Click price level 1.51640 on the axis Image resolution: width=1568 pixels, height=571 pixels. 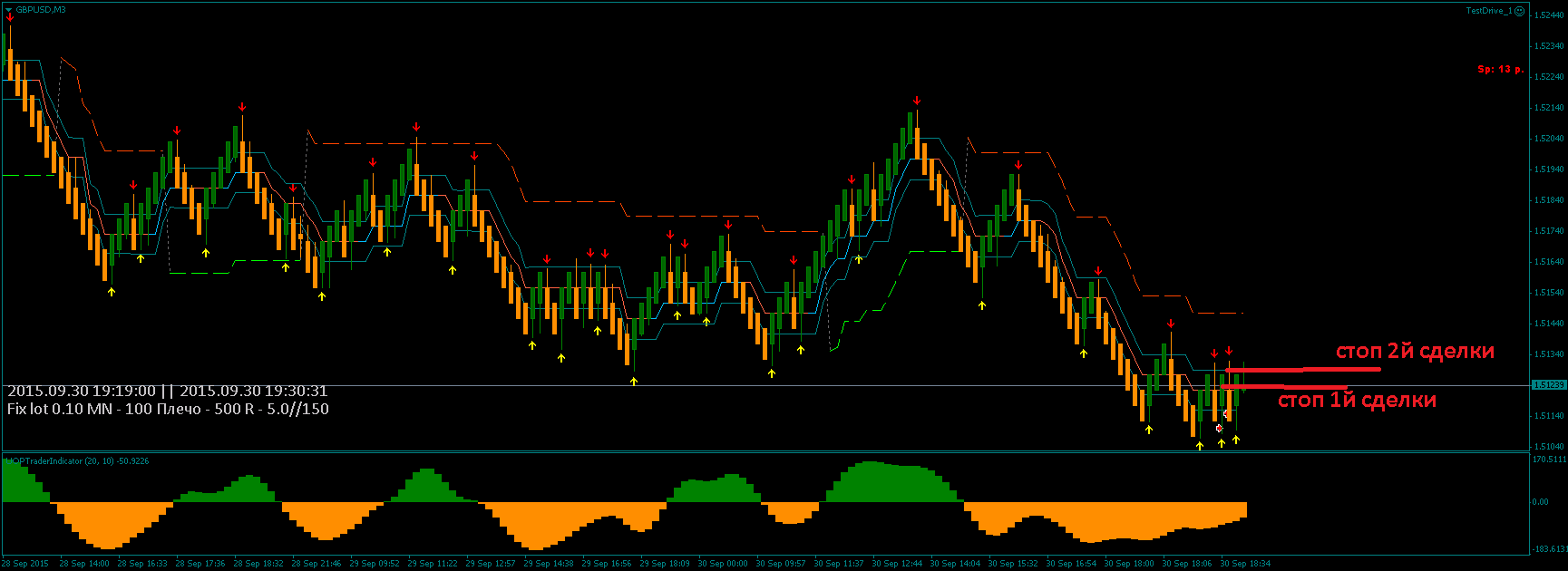point(1547,261)
